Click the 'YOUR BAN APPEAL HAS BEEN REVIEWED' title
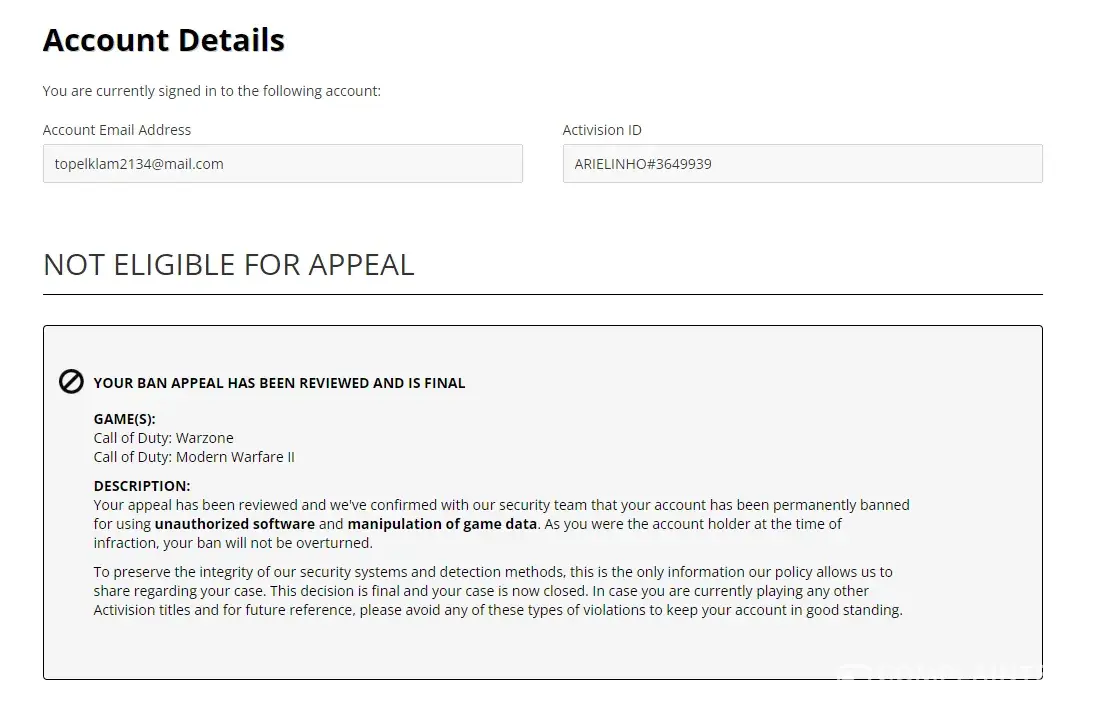The height and width of the screenshot is (728, 1098). pos(279,383)
